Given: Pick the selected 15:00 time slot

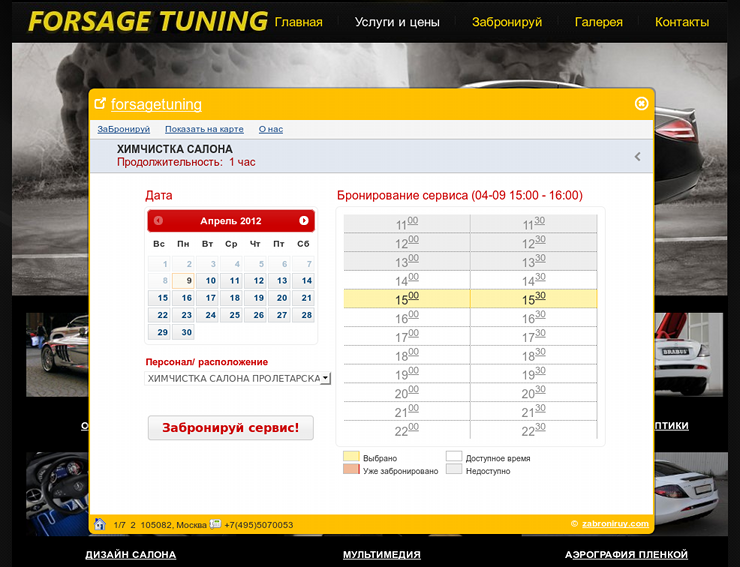Looking at the screenshot, I should (407, 299).
